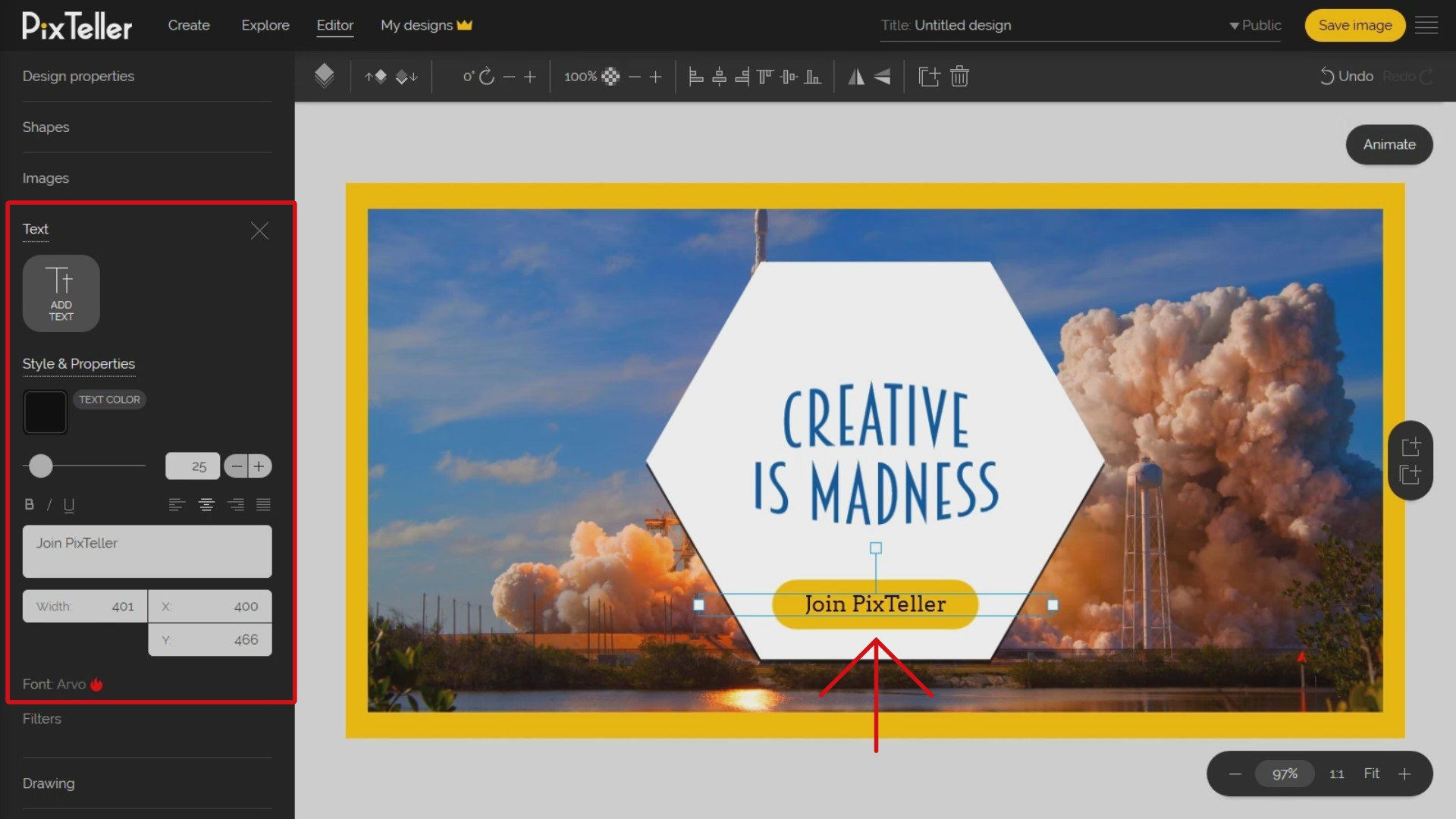The height and width of the screenshot is (819, 1456).
Task: Open the Create menu
Action: [189, 25]
